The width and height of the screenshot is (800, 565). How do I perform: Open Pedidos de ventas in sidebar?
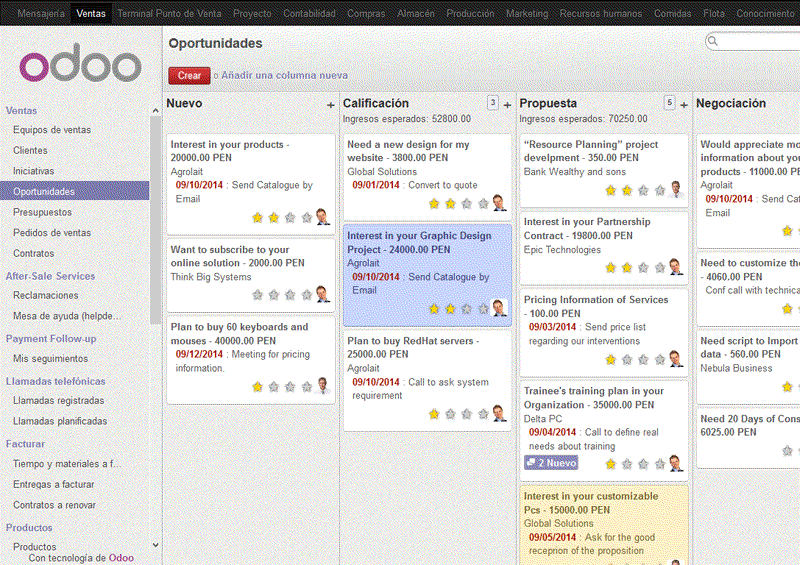tap(52, 232)
